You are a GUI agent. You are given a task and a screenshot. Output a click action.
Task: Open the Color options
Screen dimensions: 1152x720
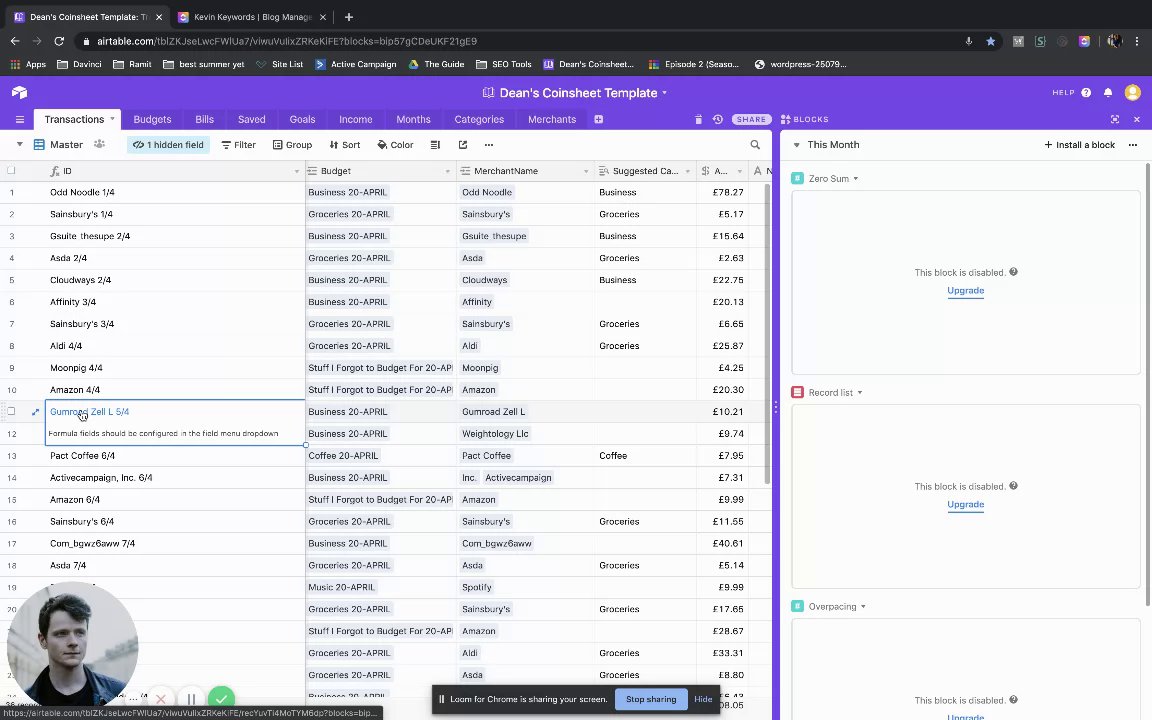tap(395, 145)
